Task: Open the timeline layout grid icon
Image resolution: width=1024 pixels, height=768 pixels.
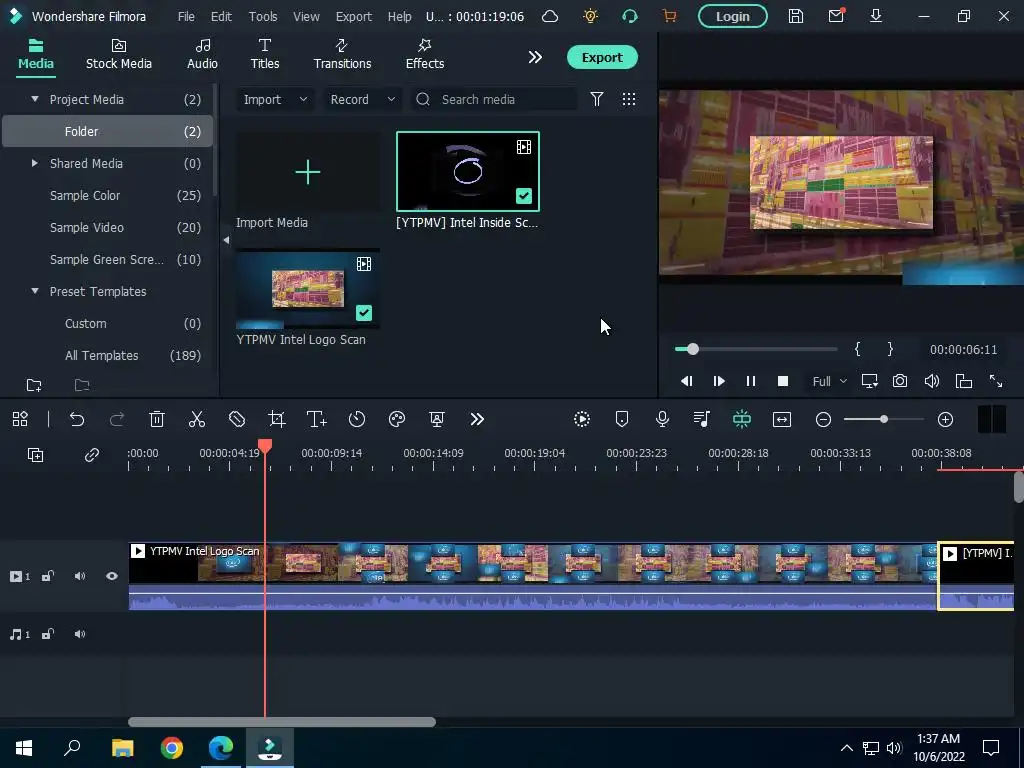Action: tap(20, 419)
